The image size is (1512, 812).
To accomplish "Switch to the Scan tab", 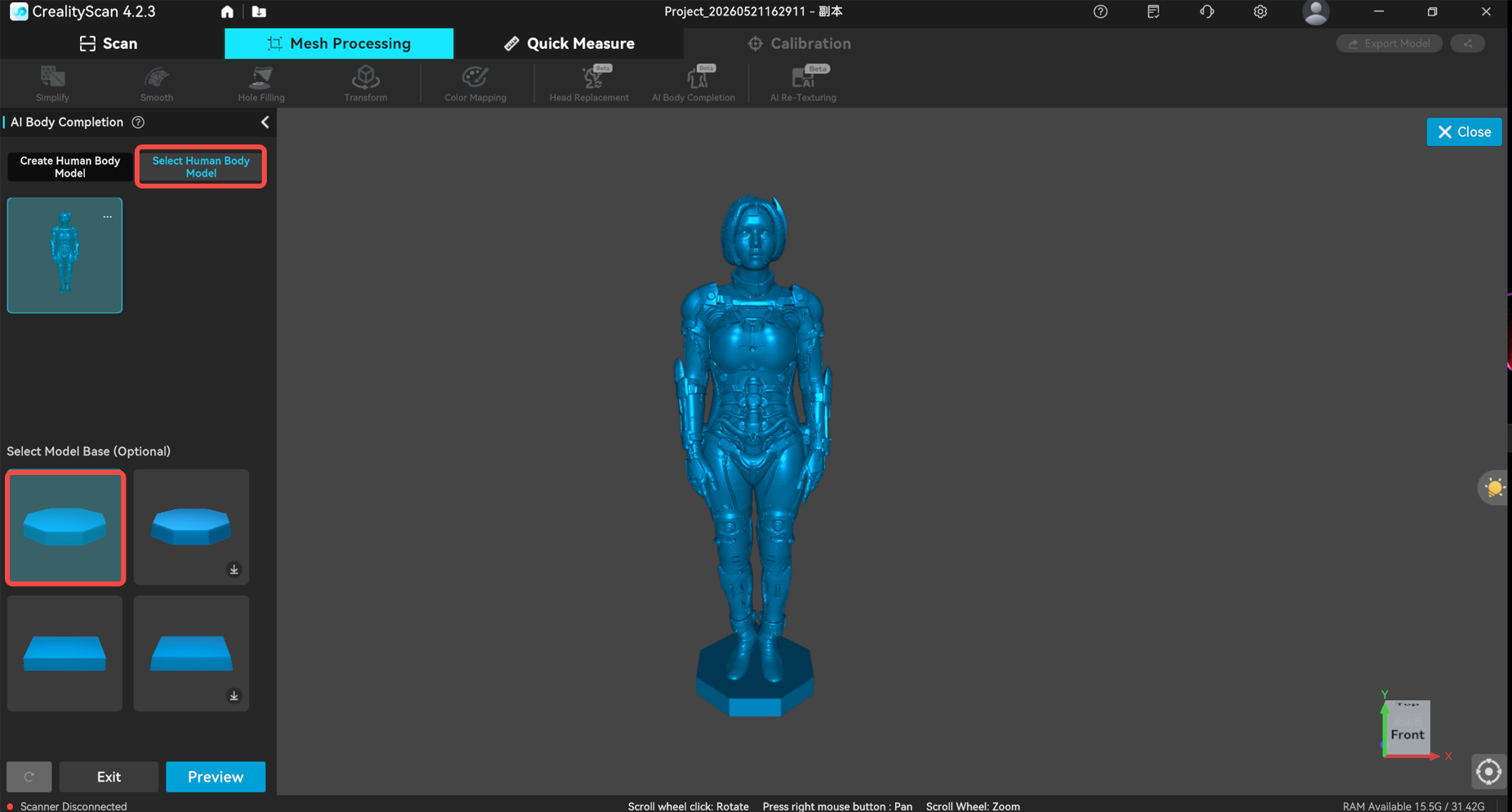I will point(108,43).
